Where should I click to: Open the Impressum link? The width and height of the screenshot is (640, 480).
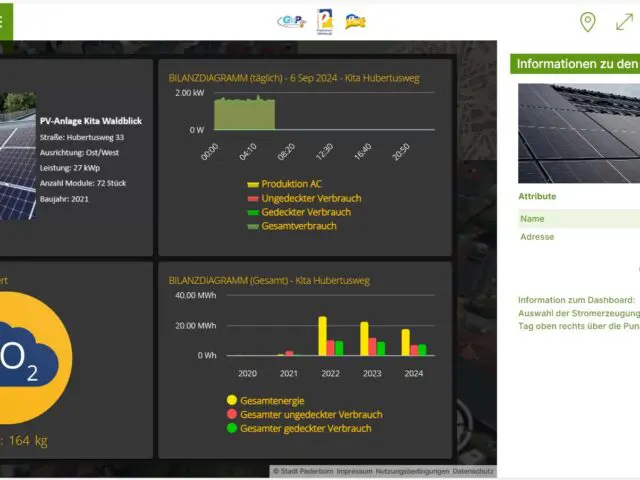tap(355, 471)
